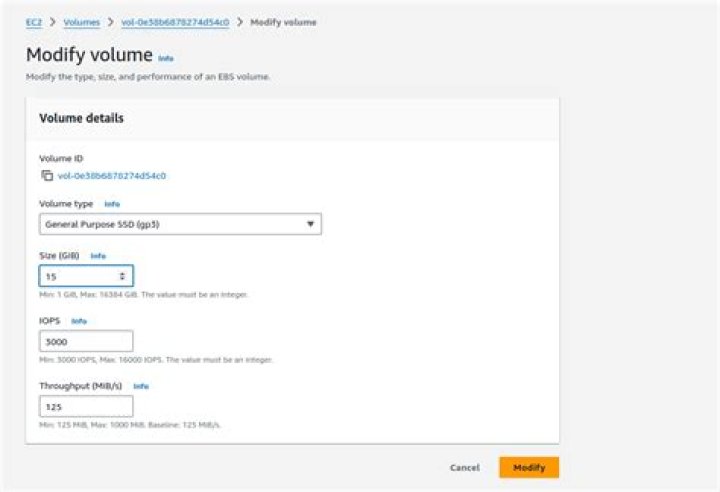The width and height of the screenshot is (720, 492).
Task: Open Info next to the Modify volume heading
Action: point(166,58)
